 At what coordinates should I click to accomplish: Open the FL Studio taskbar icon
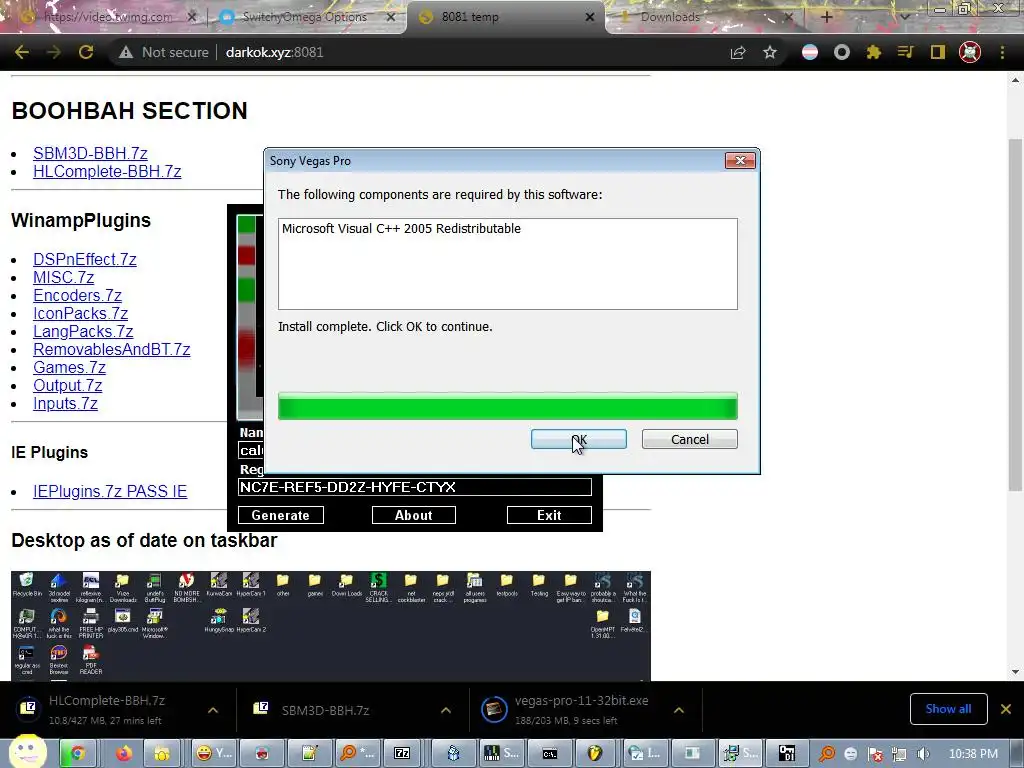point(595,754)
